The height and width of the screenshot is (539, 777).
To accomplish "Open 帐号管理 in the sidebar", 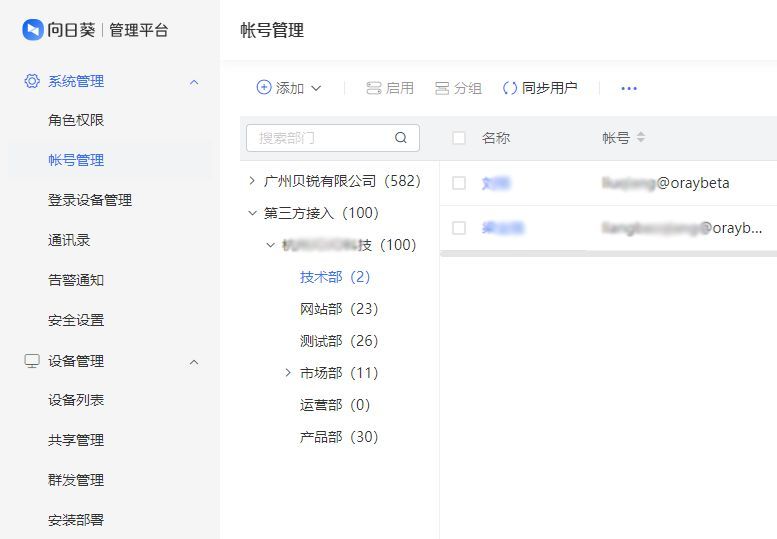I will click(76, 160).
